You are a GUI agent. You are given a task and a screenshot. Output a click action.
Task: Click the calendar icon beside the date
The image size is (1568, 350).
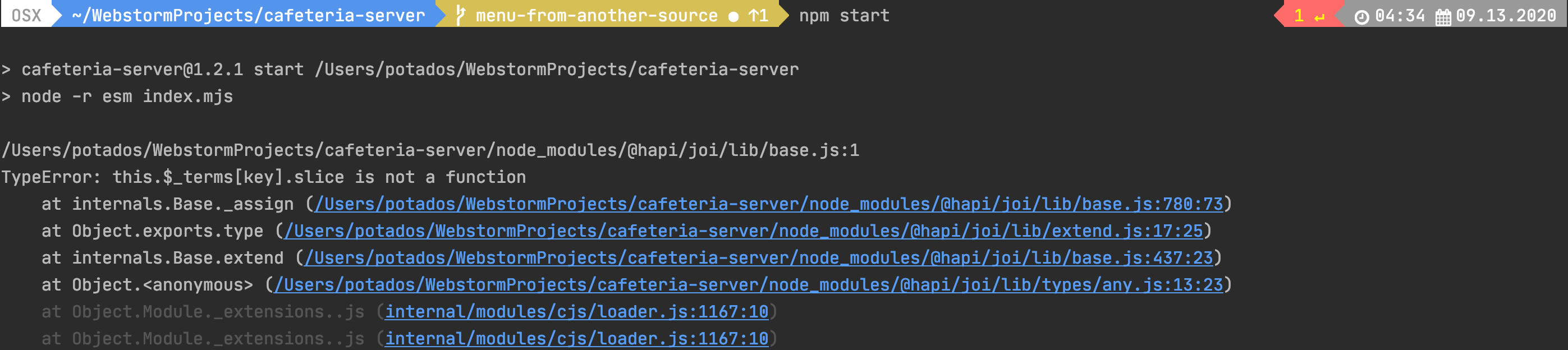pyautogui.click(x=1443, y=16)
